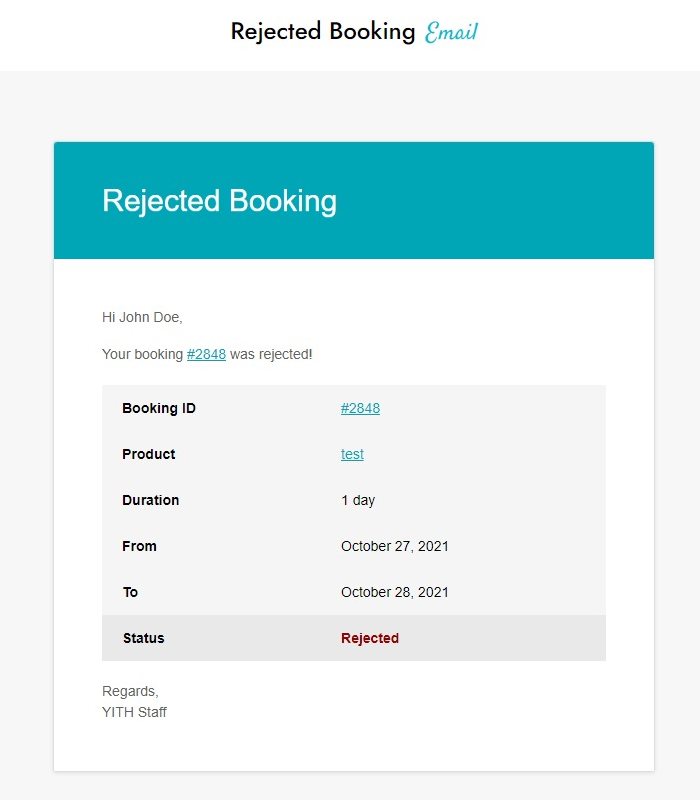Click the Rejected status value

click(x=370, y=638)
